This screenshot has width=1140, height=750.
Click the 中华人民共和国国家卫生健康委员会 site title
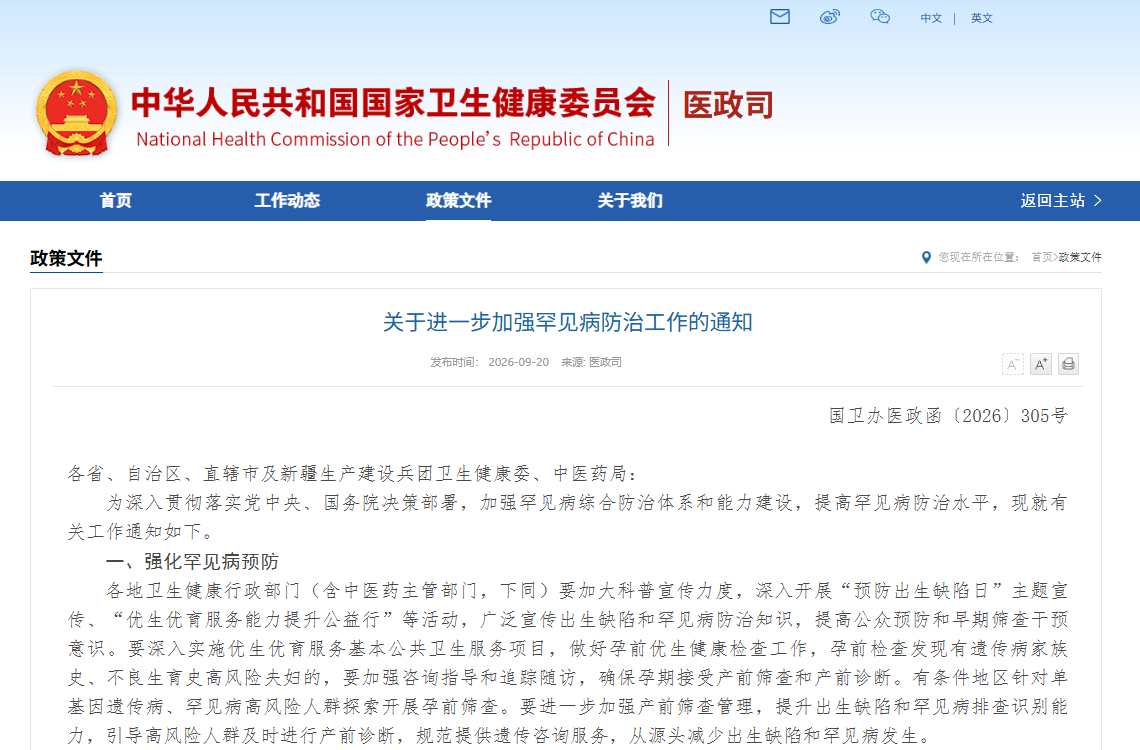pos(393,102)
